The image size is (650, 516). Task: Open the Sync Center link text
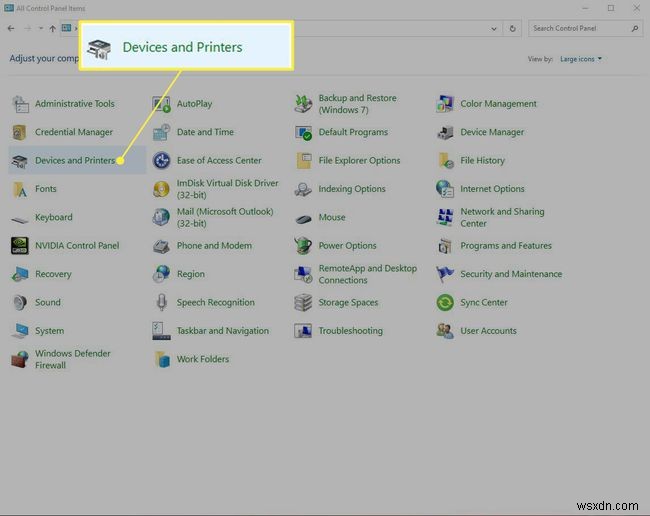[x=484, y=303]
